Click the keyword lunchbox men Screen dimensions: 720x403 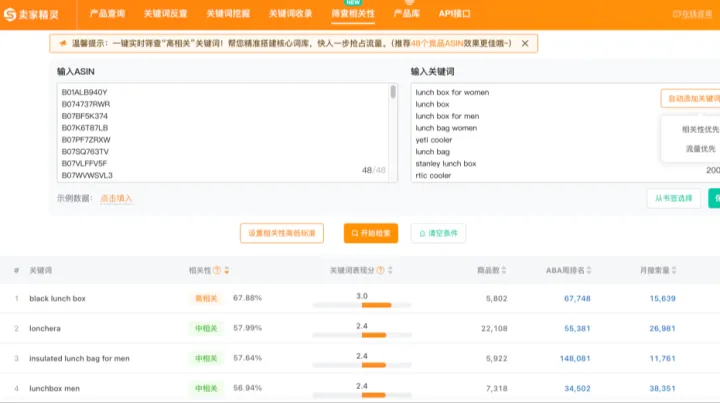(x=55, y=388)
